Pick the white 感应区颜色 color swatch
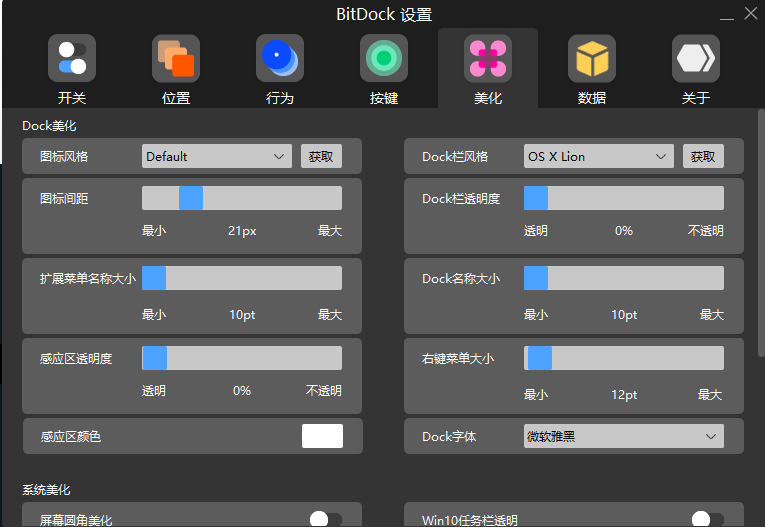Screen dimensions: 765x527 (322, 436)
